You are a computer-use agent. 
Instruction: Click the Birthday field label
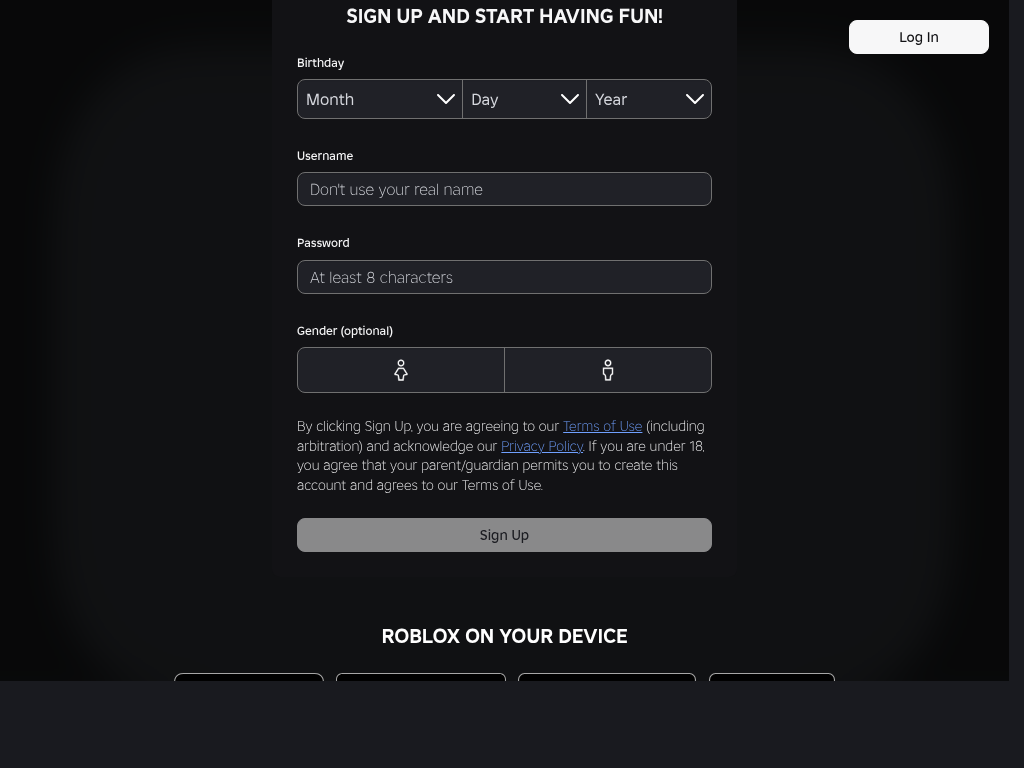pyautogui.click(x=320, y=63)
